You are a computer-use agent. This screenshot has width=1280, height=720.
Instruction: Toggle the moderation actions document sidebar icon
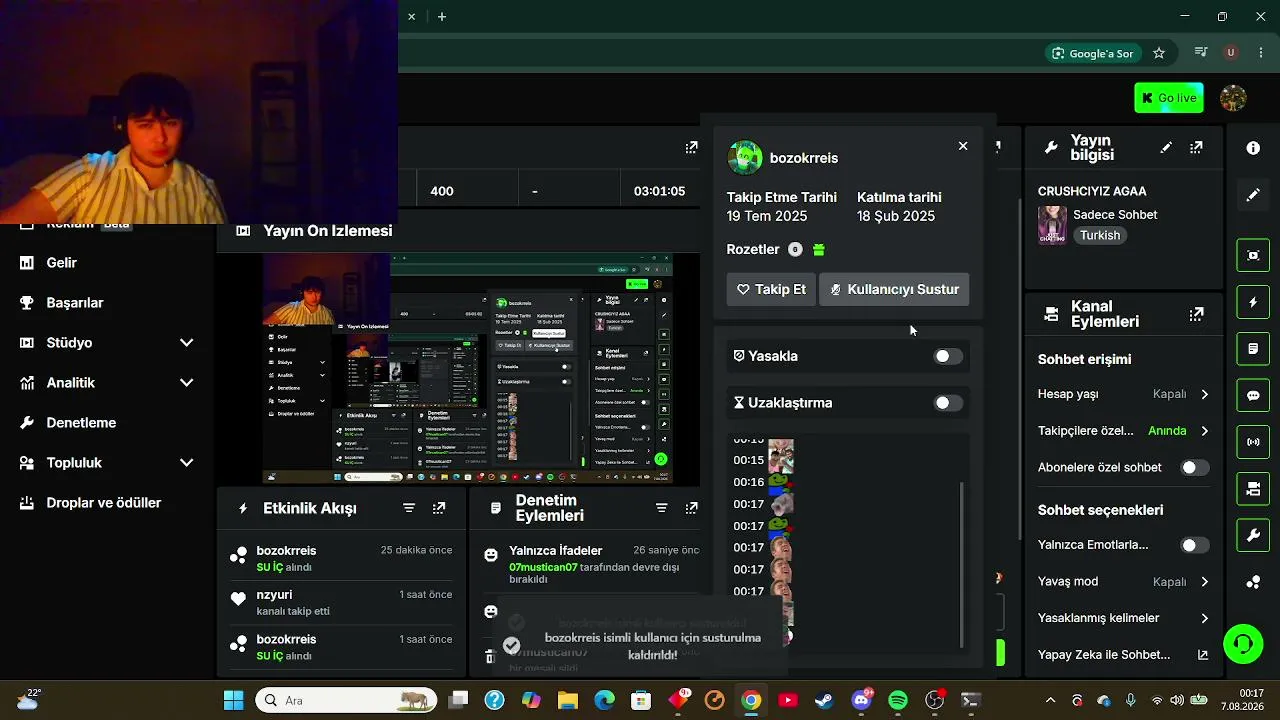1253,349
